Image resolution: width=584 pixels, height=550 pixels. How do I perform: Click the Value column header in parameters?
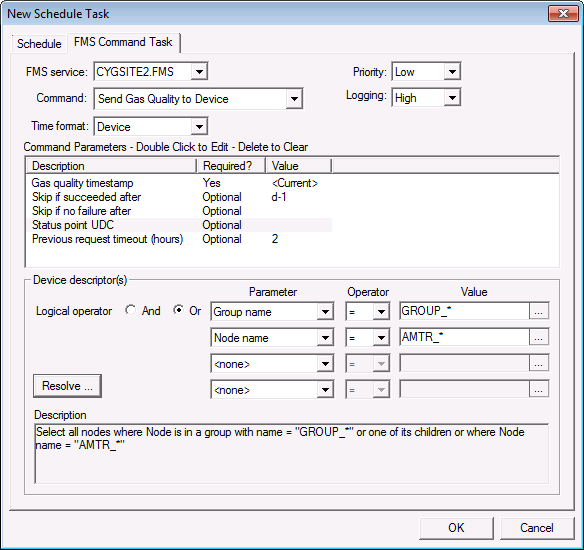click(x=299, y=166)
